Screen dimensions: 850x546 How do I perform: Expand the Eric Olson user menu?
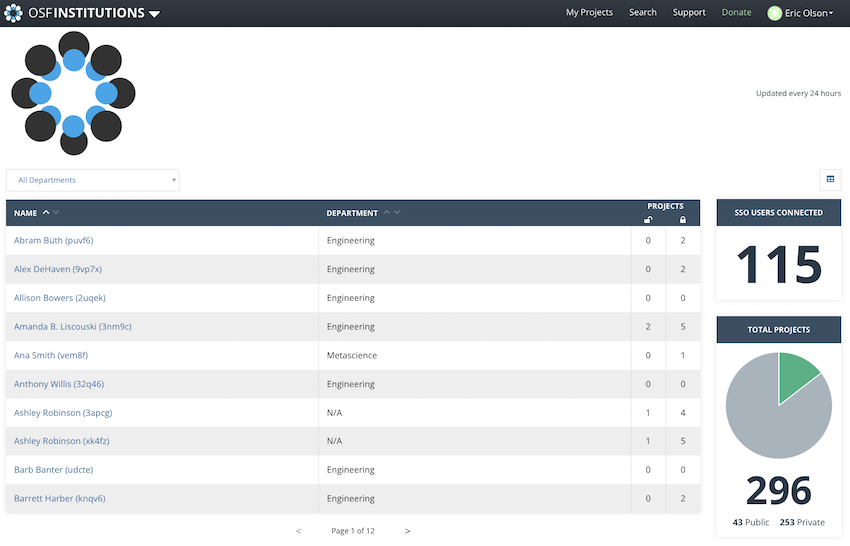tap(808, 13)
